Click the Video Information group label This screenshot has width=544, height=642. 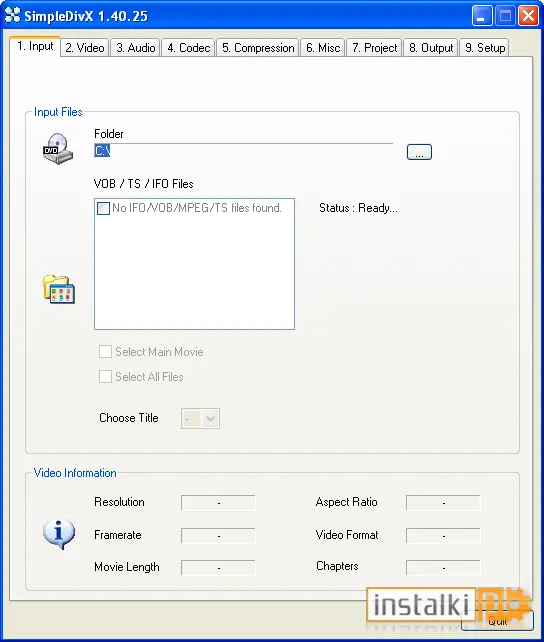click(x=75, y=473)
